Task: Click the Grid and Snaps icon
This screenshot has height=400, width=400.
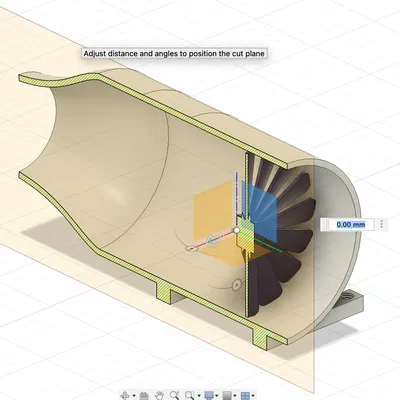Action: point(227,396)
